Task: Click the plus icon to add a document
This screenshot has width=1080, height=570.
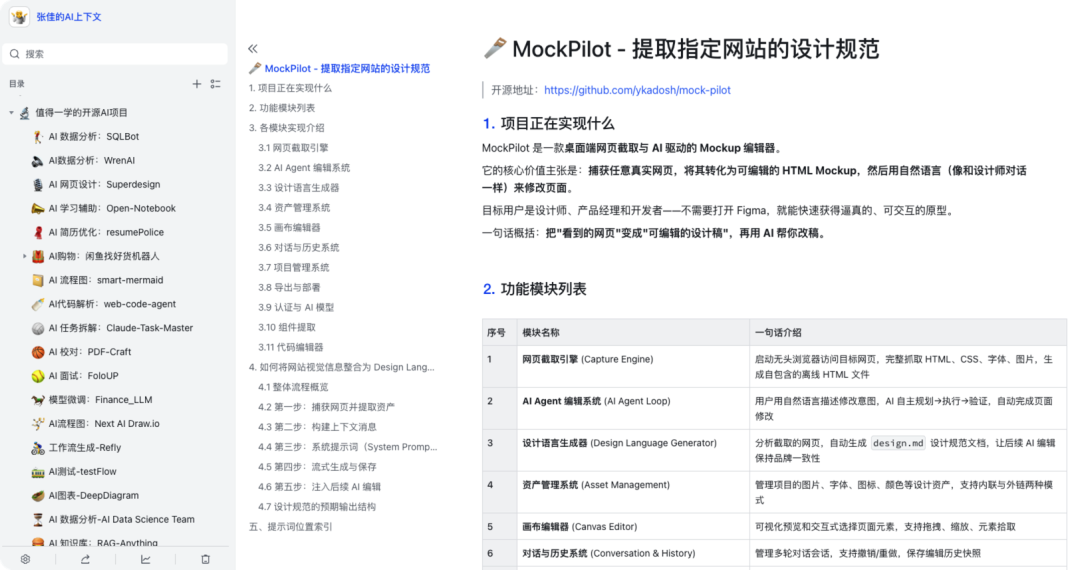Action: click(196, 84)
